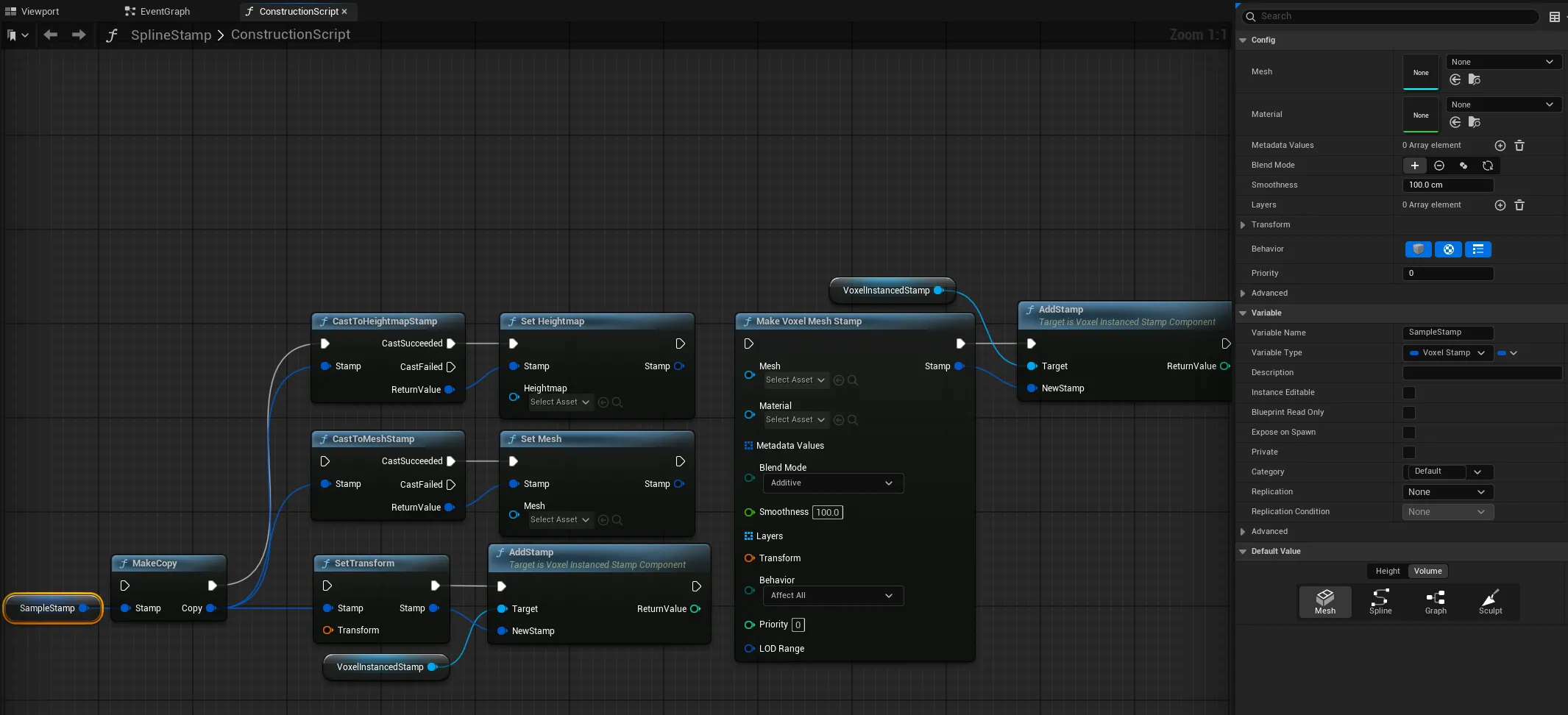The image size is (1568, 715).
Task: Browse to the Mesh asset in Content Browser
Action: (x=1475, y=80)
